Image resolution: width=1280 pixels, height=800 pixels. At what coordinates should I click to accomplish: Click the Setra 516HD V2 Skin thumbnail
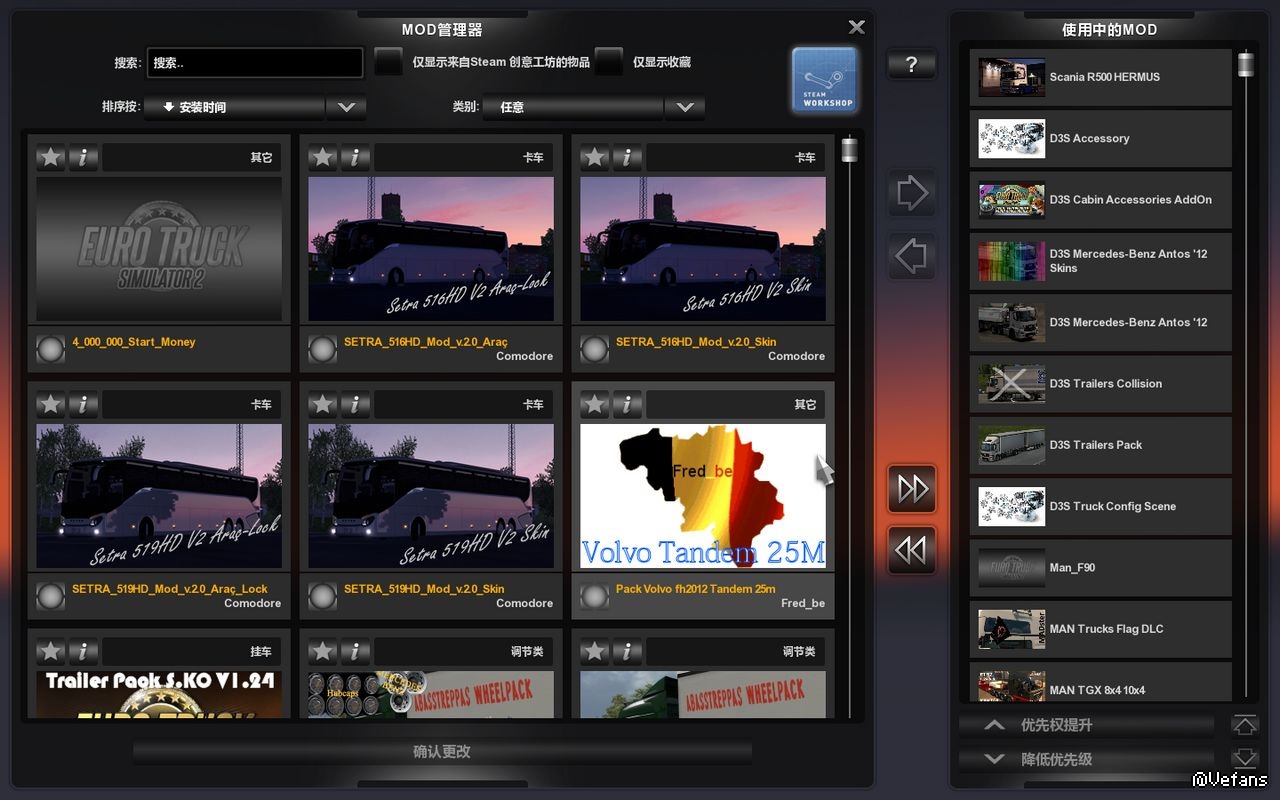(x=703, y=249)
